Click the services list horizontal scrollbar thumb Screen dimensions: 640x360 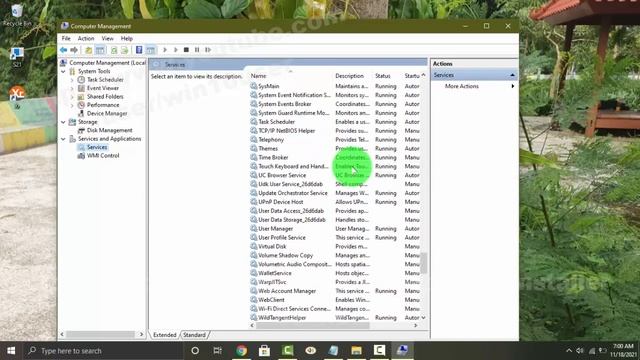(313, 326)
